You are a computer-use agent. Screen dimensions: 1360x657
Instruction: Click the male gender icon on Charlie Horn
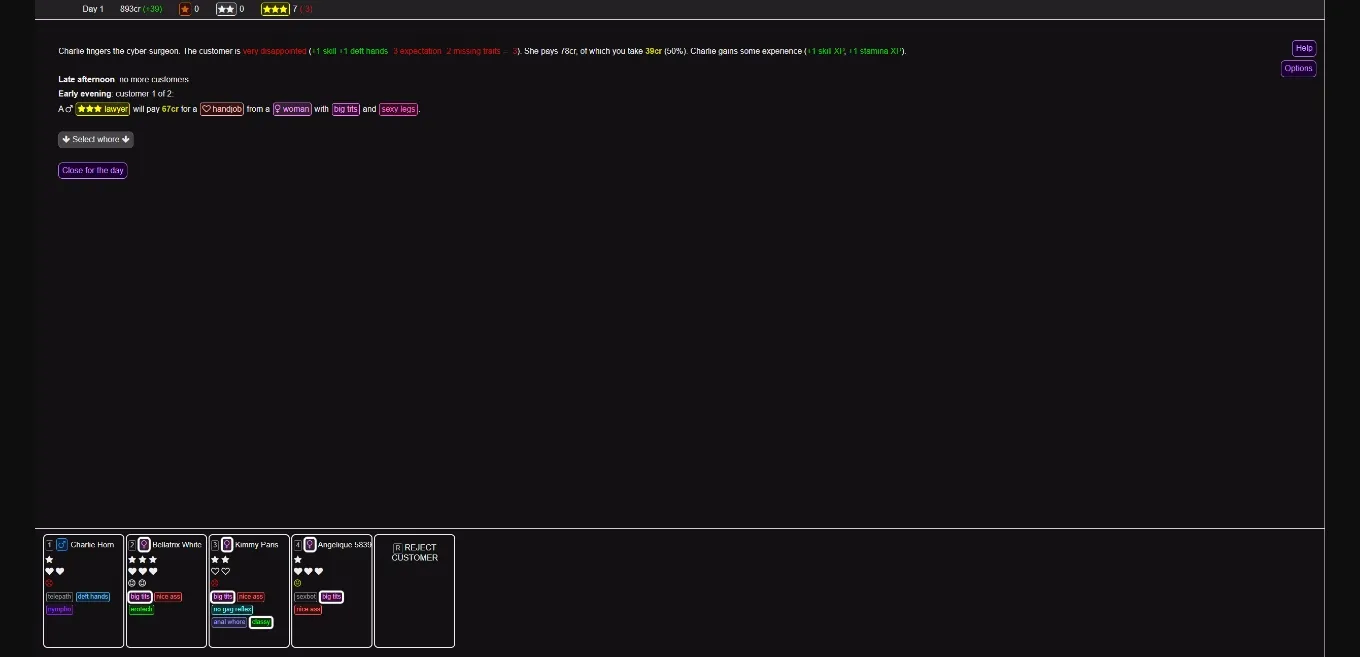click(61, 544)
